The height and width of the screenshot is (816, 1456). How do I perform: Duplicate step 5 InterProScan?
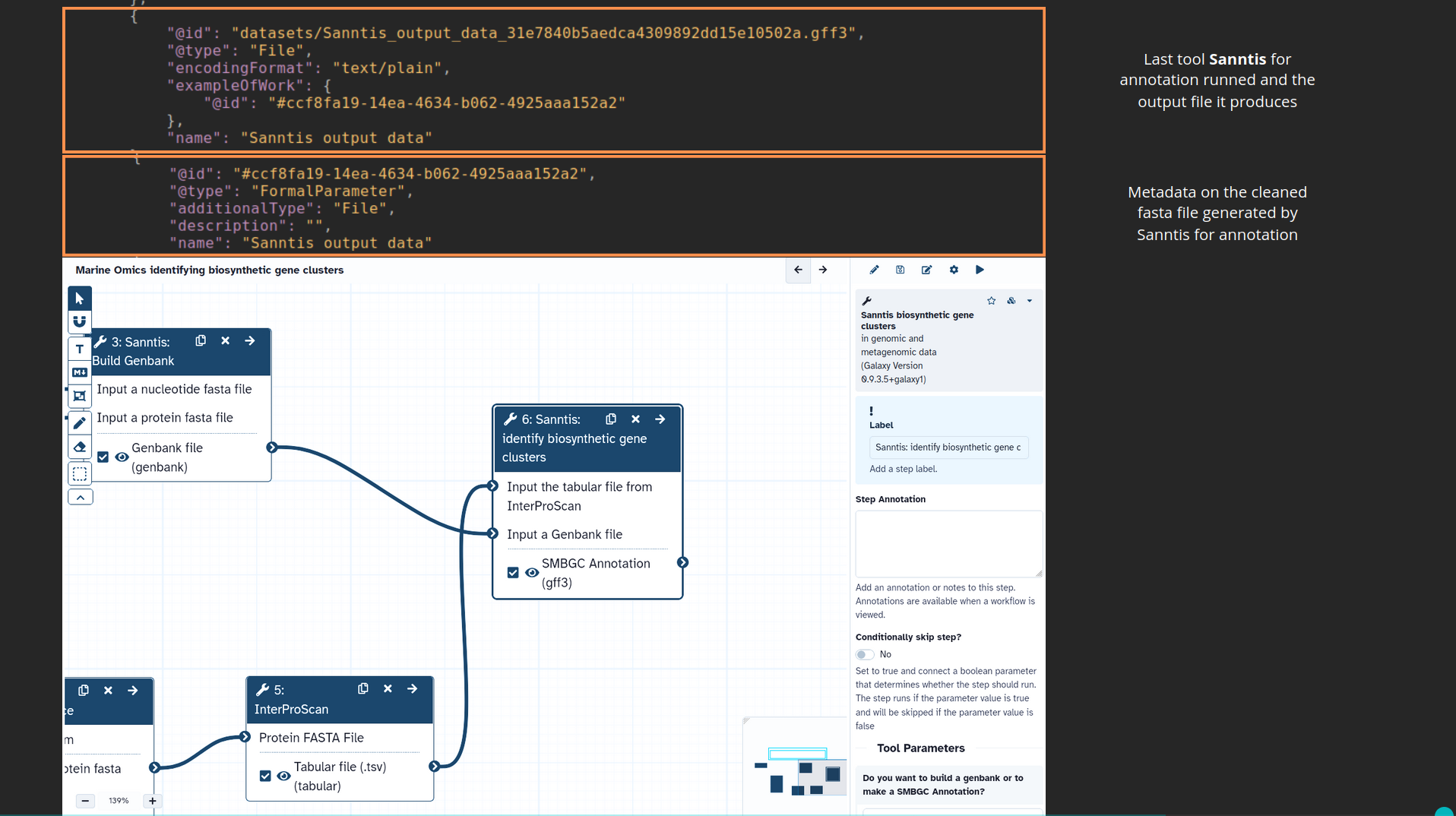tap(363, 689)
